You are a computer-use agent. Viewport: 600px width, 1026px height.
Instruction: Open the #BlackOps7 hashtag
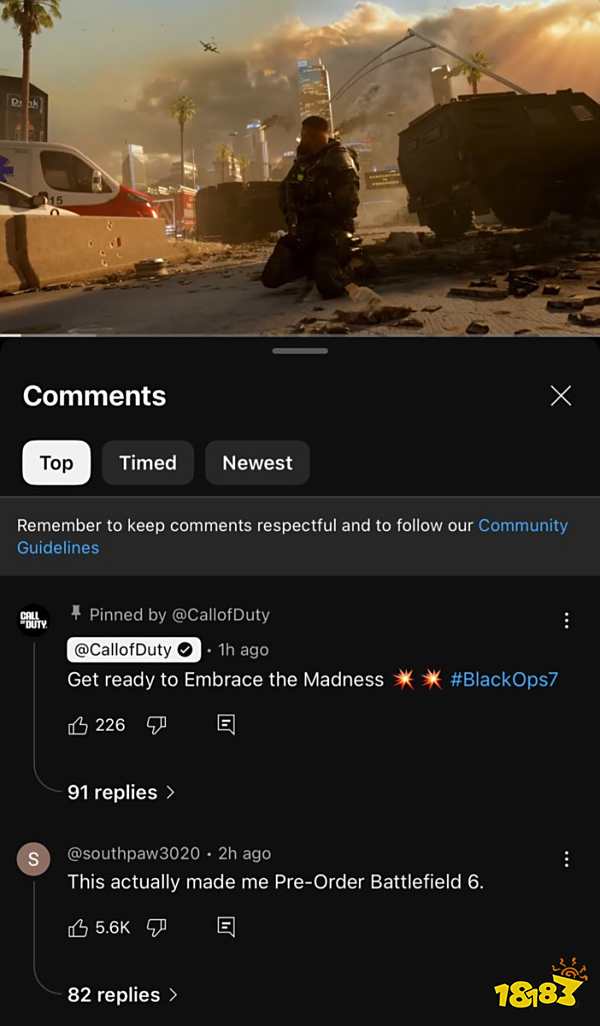(x=504, y=679)
